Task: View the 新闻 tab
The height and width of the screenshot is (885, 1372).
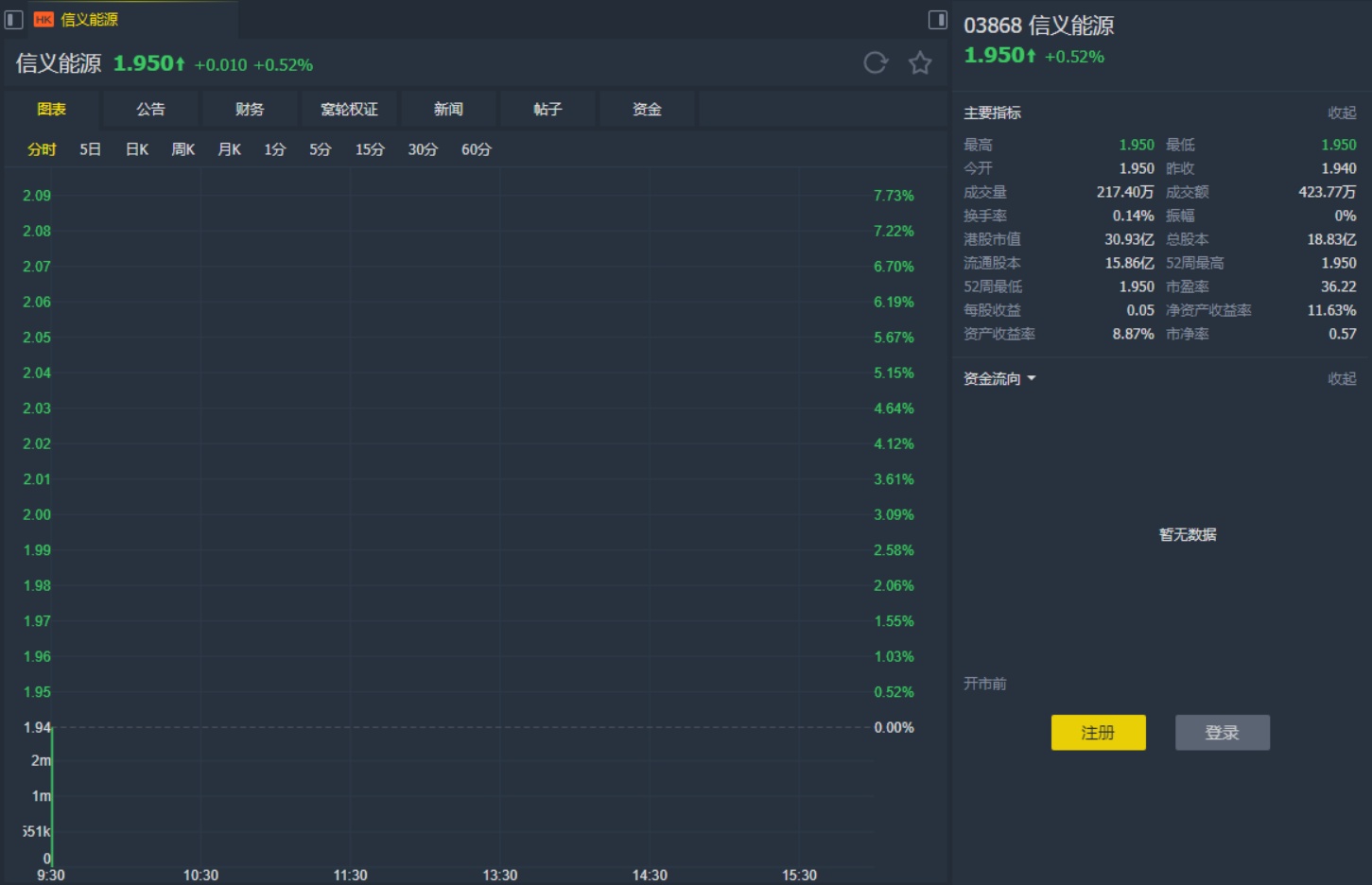Action: point(448,109)
